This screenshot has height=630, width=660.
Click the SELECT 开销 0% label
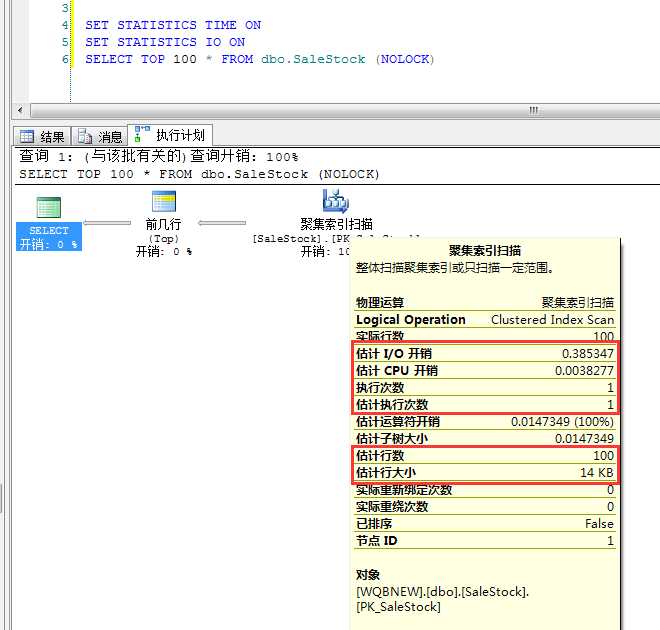point(49,237)
